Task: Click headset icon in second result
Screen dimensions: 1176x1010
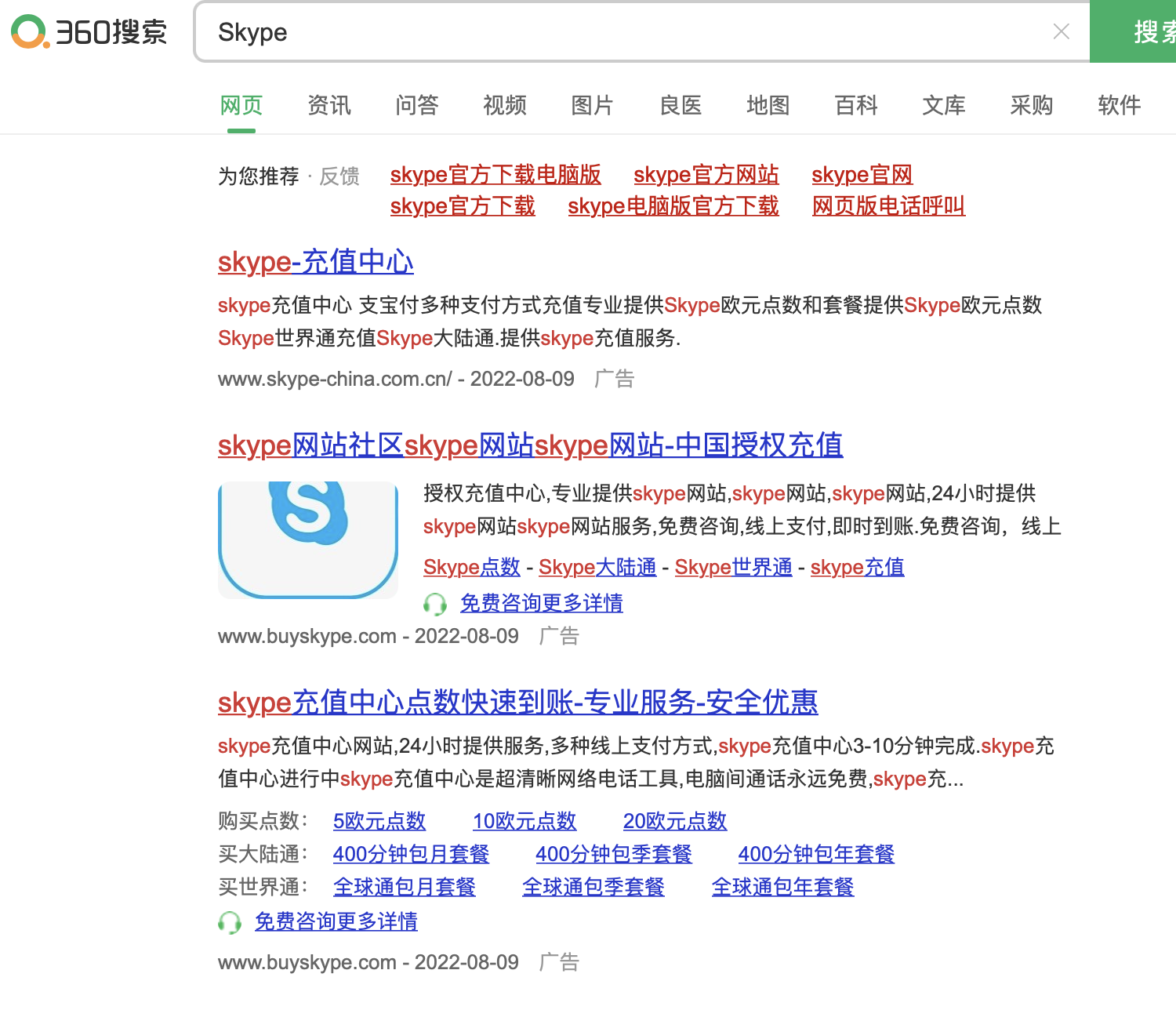Action: [435, 604]
